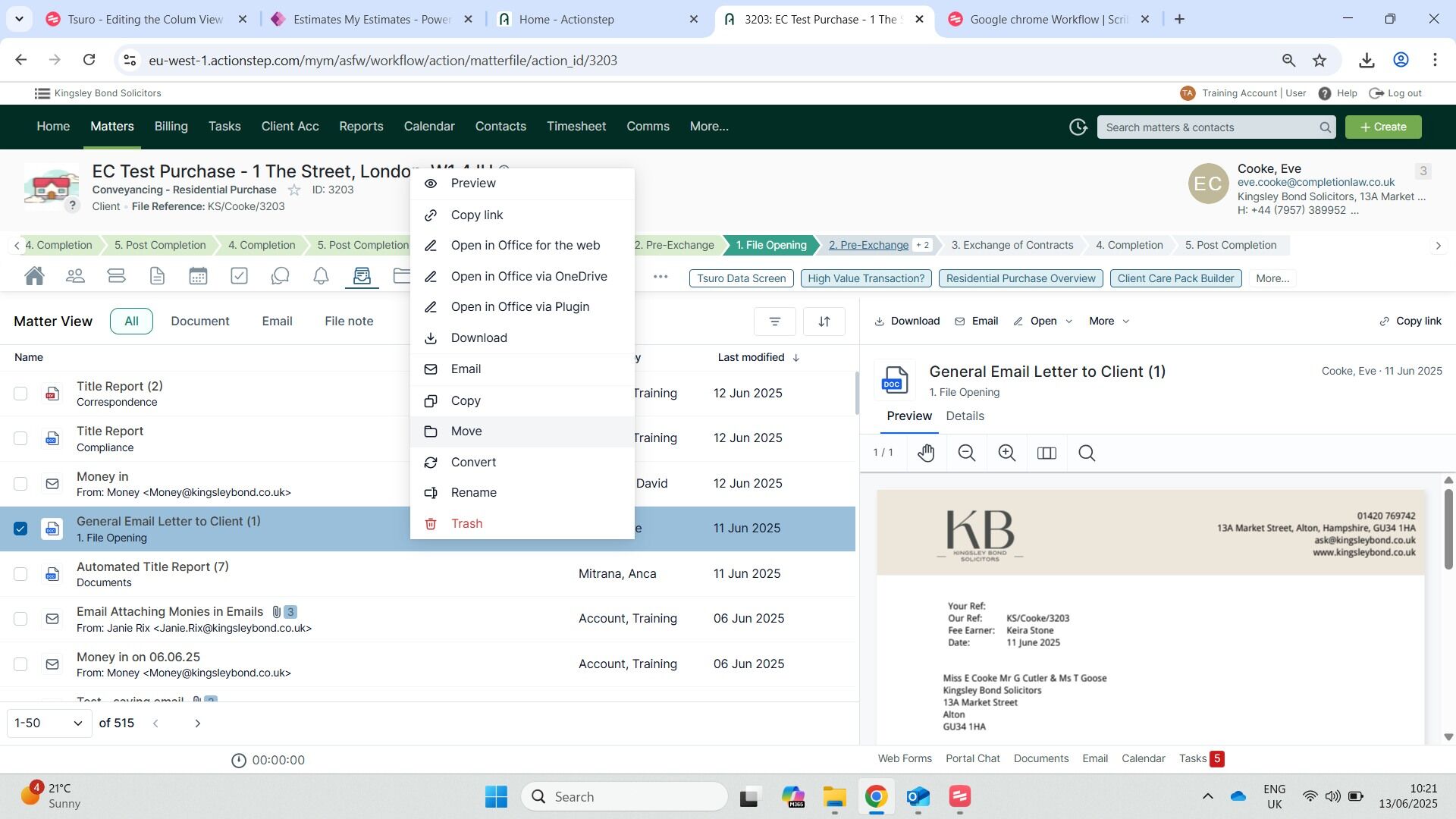Viewport: 1456px width, 819px height.
Task: Click the calendar icon in matter toolbar
Action: click(198, 277)
